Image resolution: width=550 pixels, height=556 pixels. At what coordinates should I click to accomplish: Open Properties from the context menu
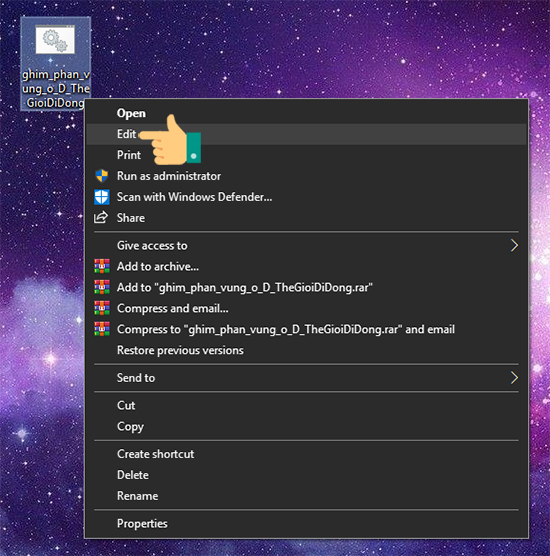[306, 523]
